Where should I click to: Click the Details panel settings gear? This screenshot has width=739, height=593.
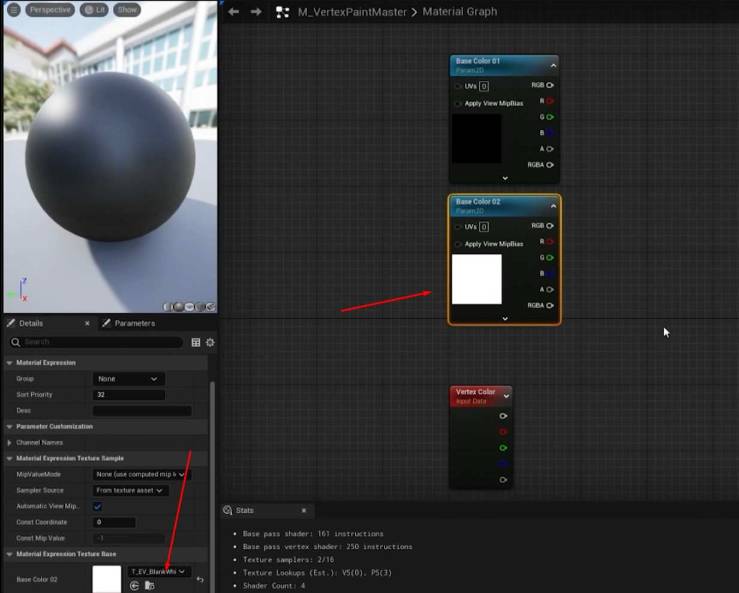(x=210, y=343)
